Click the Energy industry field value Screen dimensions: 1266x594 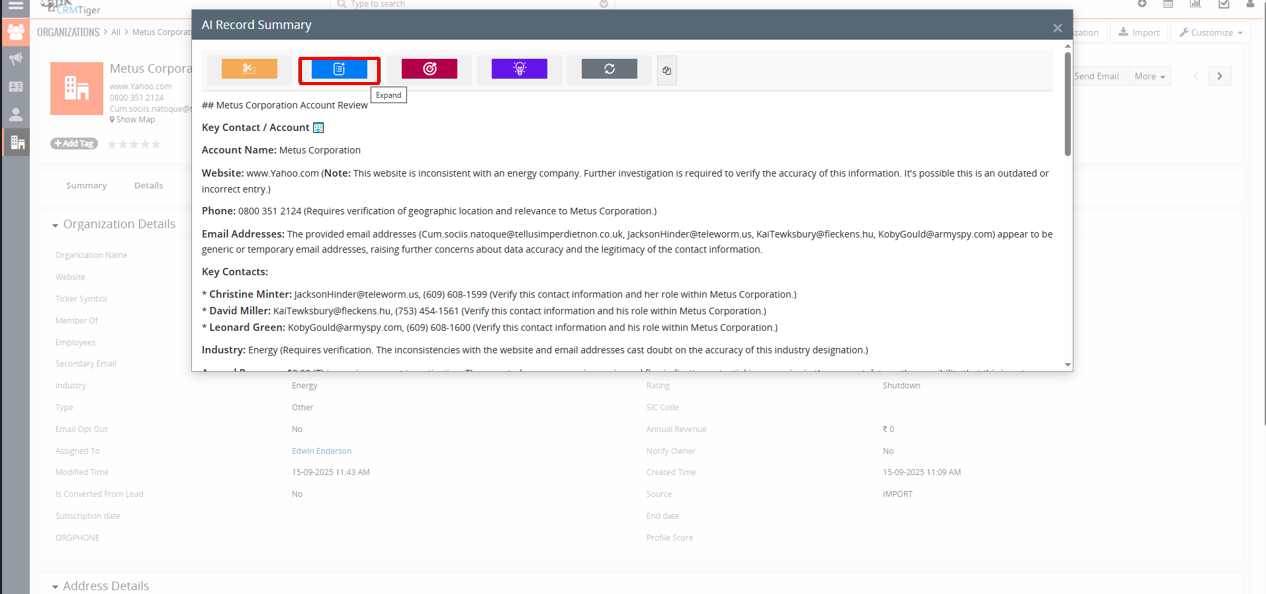pos(305,386)
